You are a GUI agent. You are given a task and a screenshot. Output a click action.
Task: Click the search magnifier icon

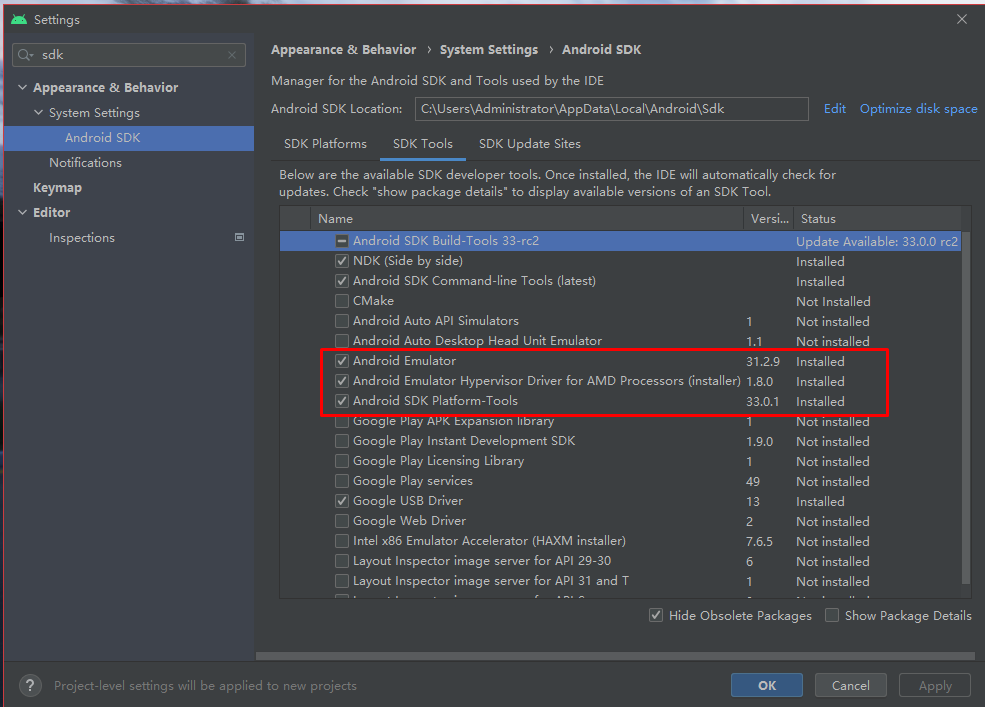click(24, 55)
